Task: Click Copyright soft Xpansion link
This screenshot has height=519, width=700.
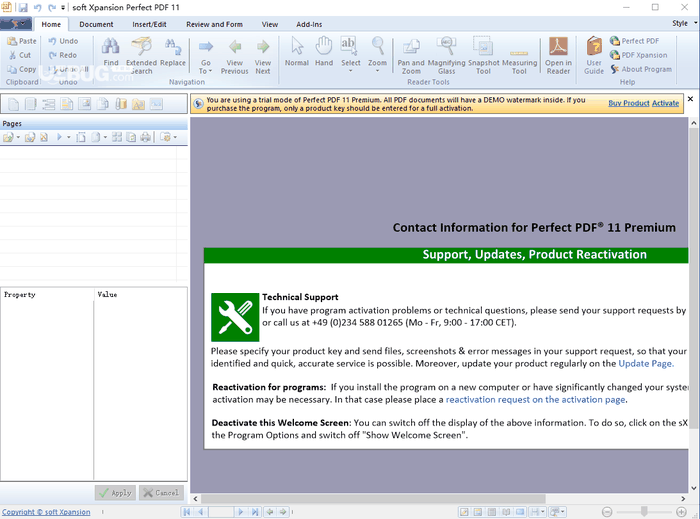Action: pyautogui.click(x=46, y=512)
